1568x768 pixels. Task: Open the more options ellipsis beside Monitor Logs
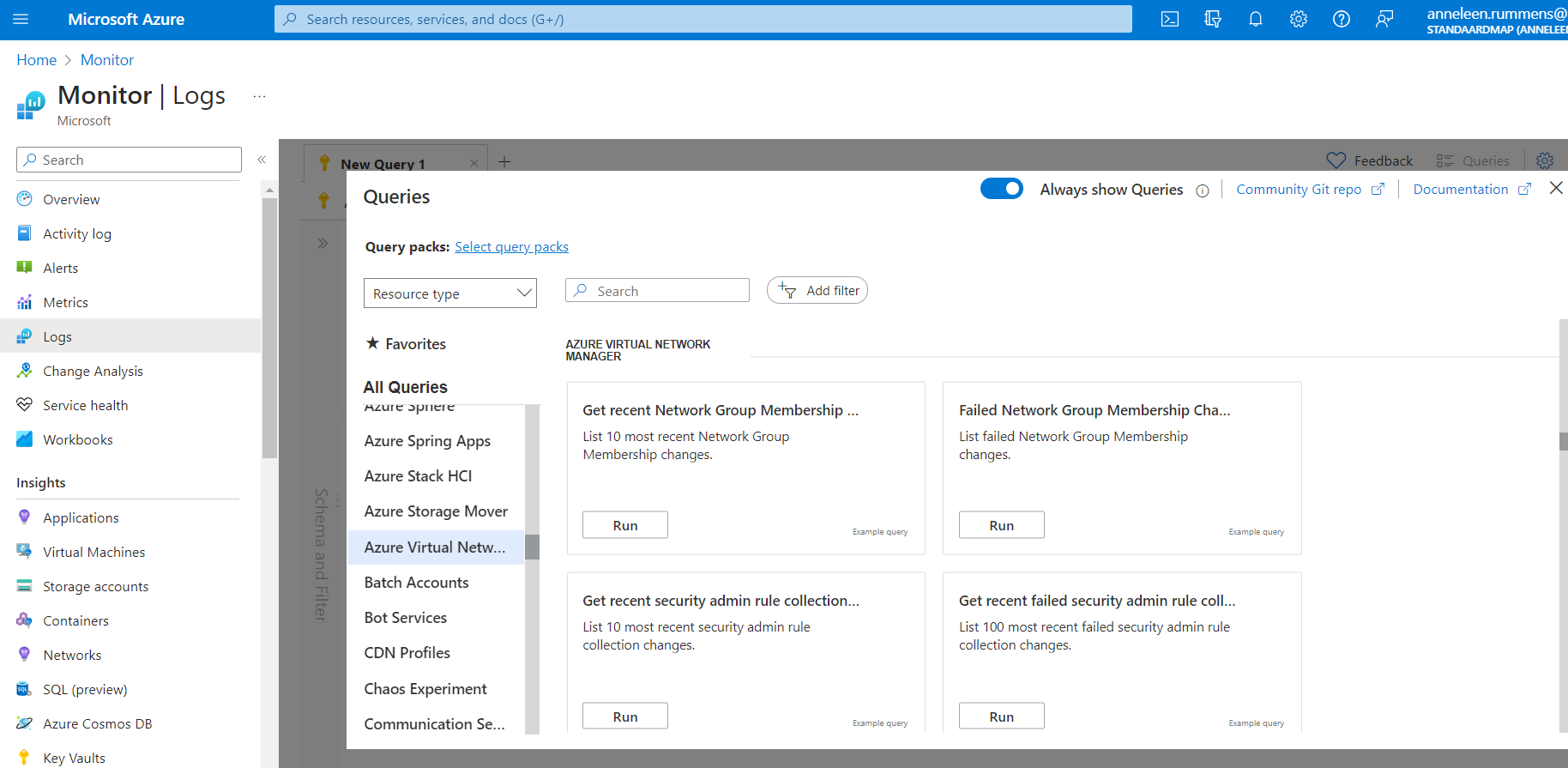click(x=259, y=97)
